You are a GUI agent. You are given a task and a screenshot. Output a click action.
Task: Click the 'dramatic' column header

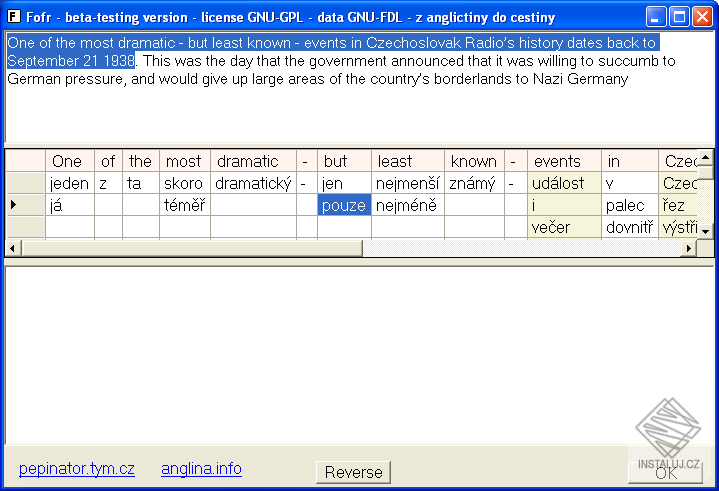tap(253, 161)
